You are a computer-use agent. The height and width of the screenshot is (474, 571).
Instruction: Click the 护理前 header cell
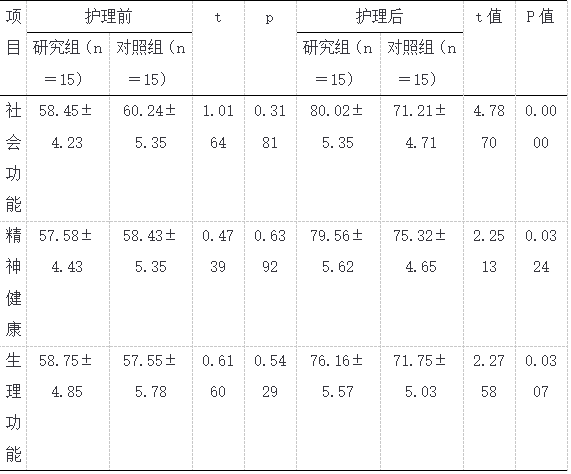(x=109, y=17)
